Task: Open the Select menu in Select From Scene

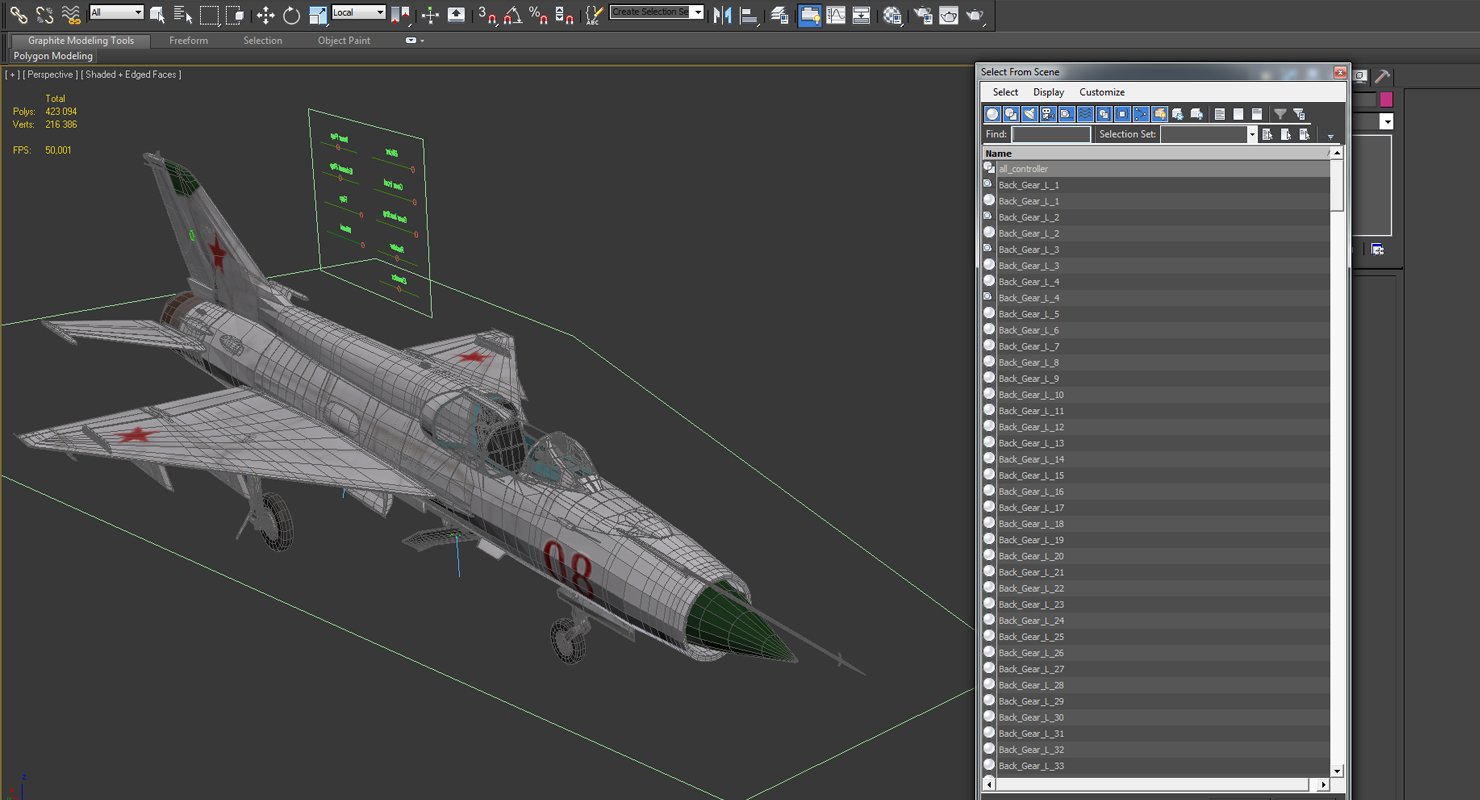Action: click(1005, 92)
